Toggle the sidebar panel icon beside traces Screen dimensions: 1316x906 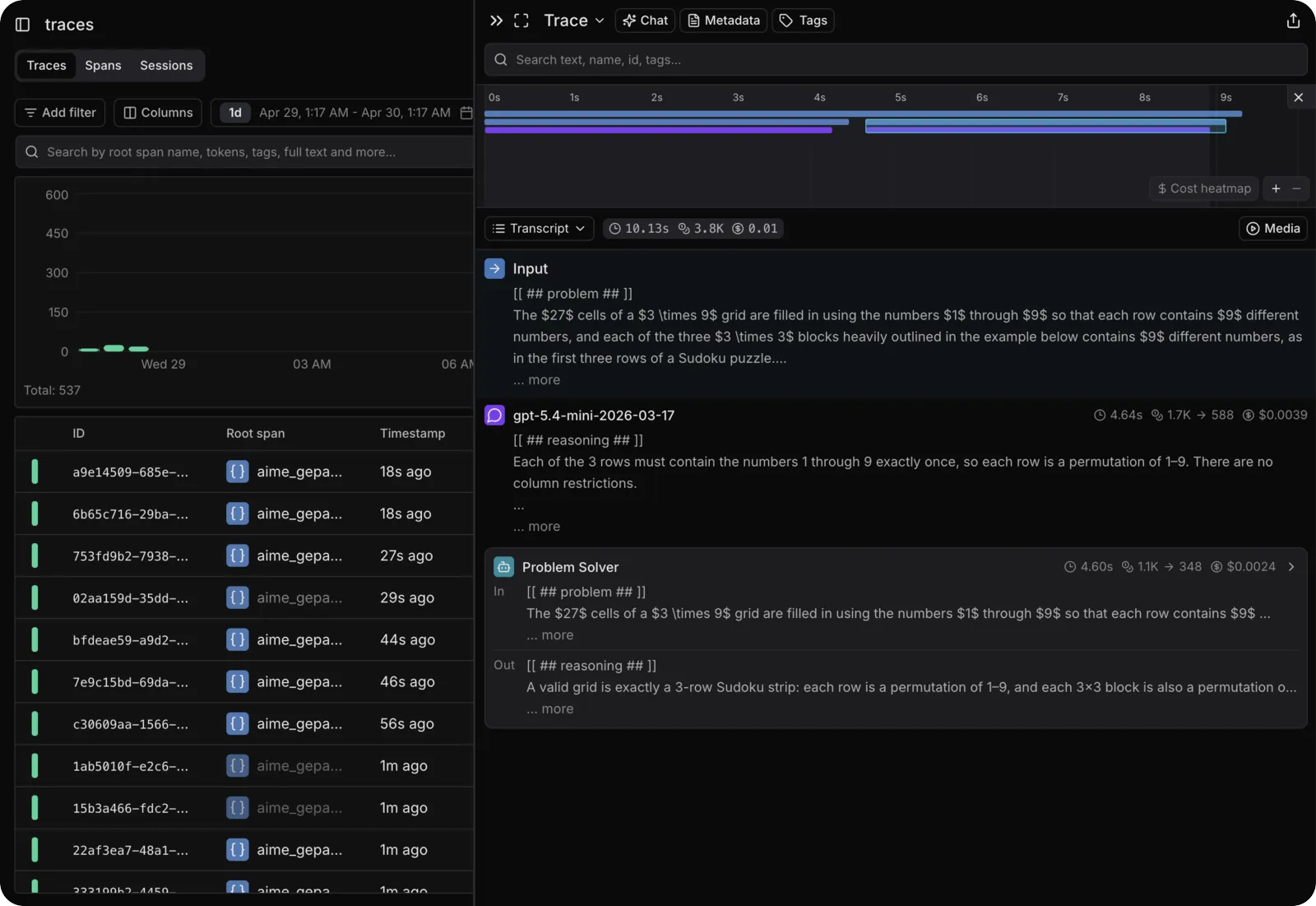click(23, 25)
